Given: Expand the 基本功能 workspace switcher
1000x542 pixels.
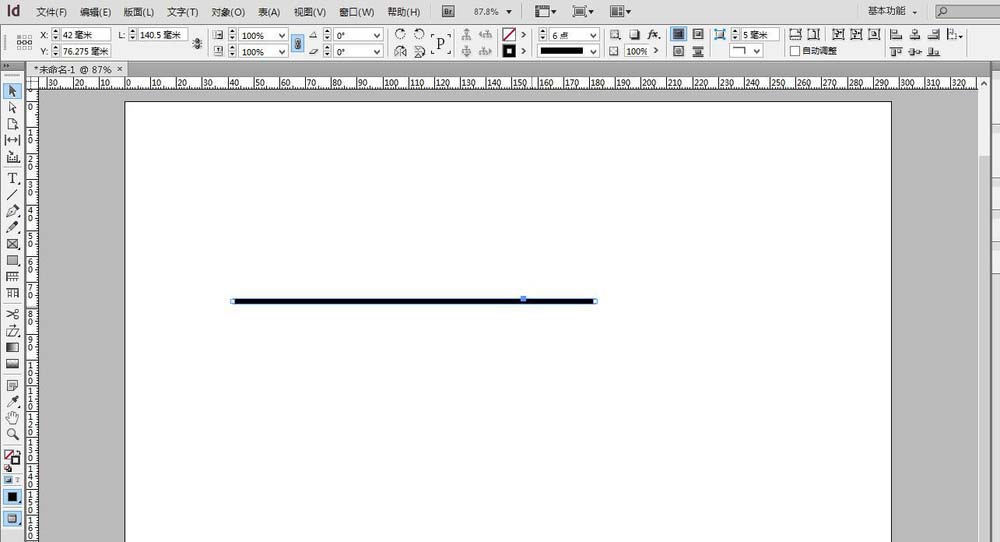Looking at the screenshot, I should click(x=893, y=11).
